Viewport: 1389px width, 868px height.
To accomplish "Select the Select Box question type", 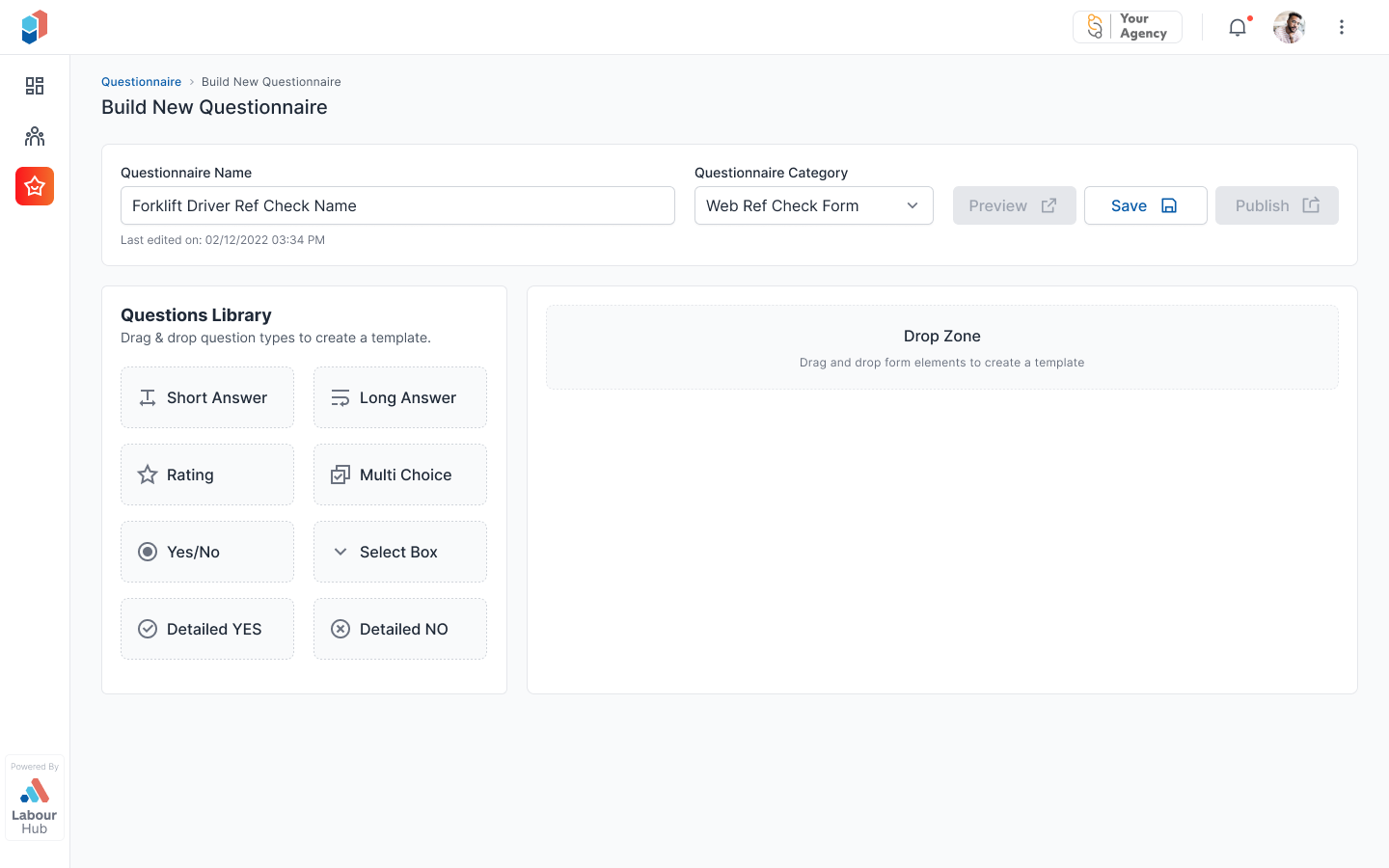I will pyautogui.click(x=400, y=552).
